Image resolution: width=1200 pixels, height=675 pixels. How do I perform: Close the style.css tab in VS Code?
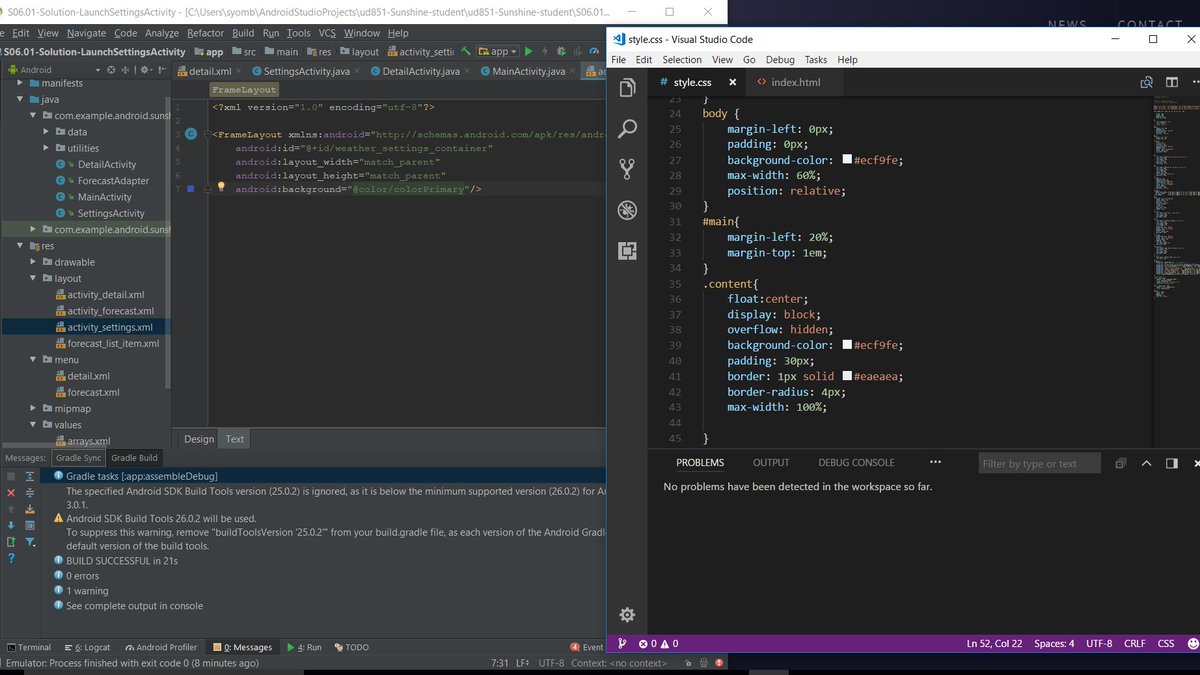[x=733, y=82]
